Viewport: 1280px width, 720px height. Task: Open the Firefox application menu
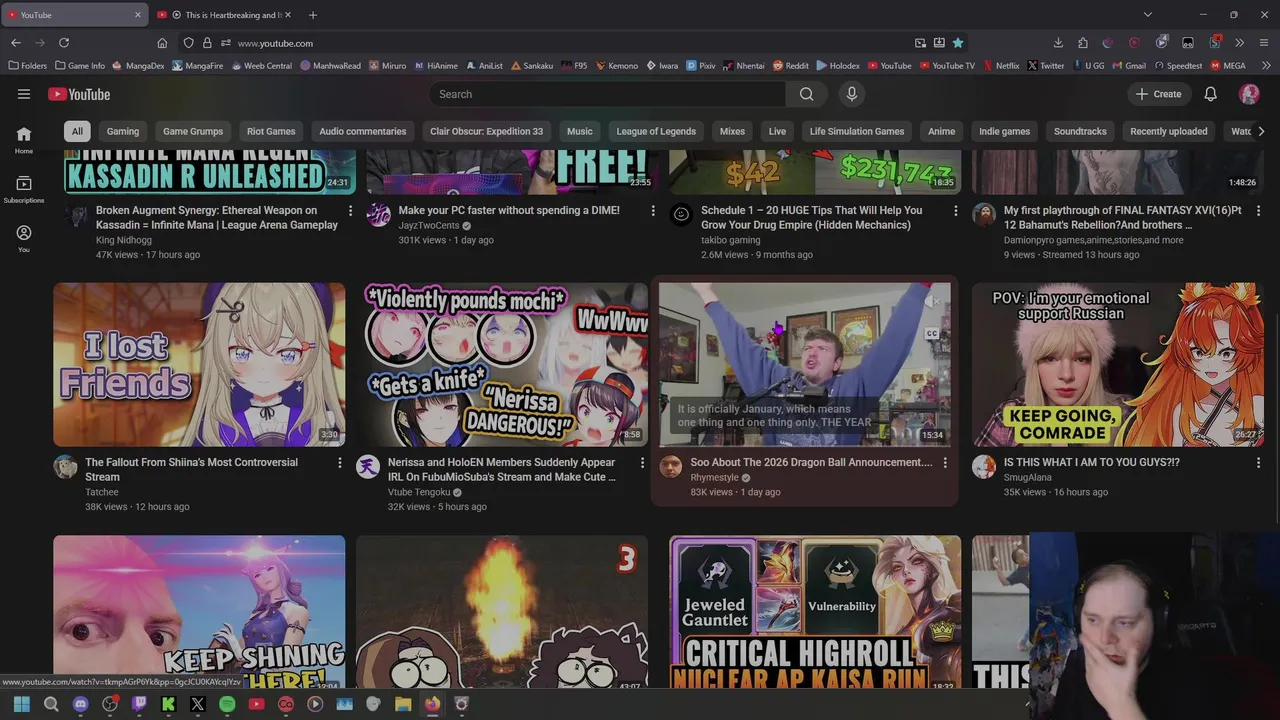tap(1264, 43)
